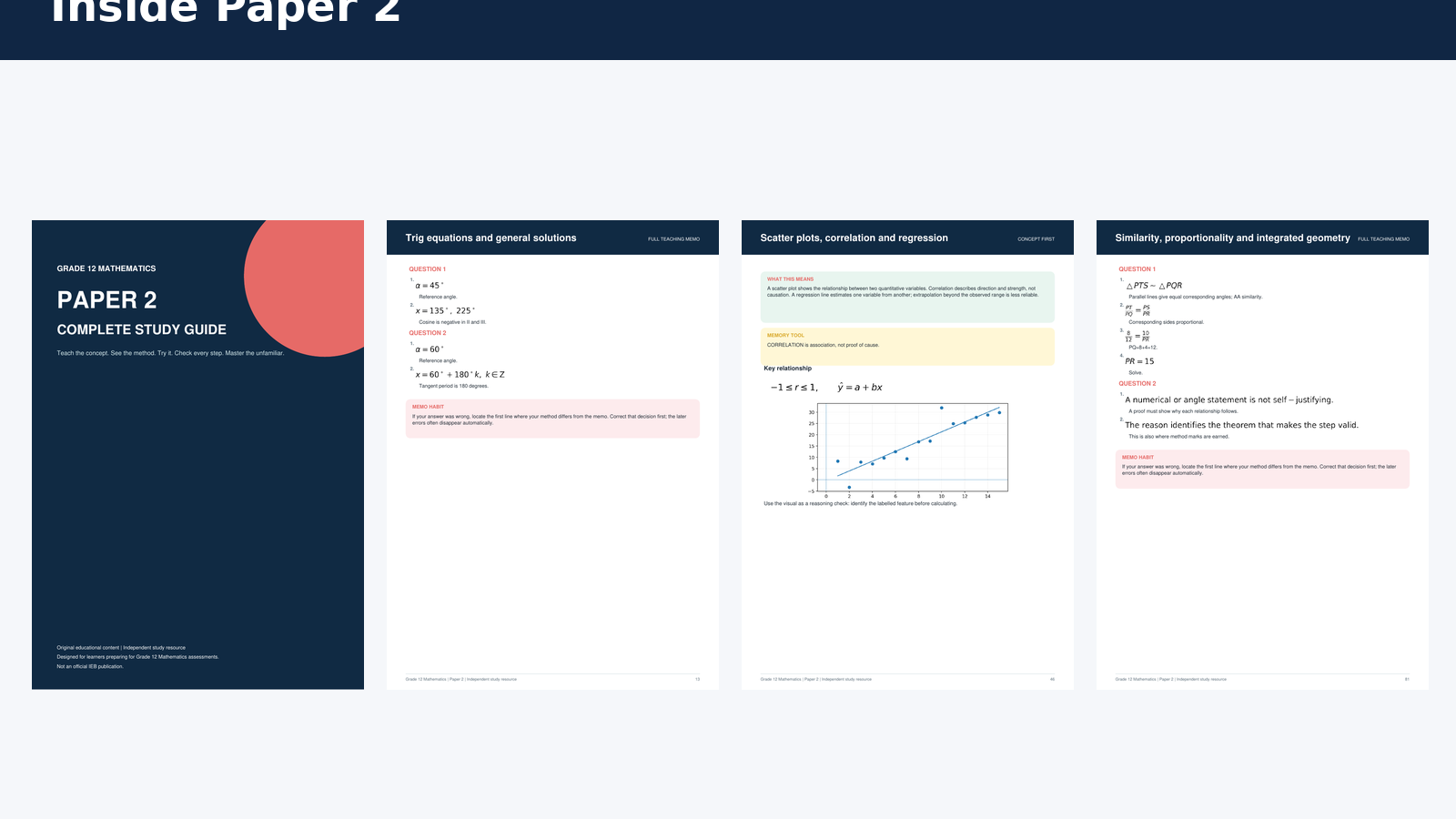Click the PR = 15 solution line
This screenshot has width=1456, height=819.
click(1139, 361)
